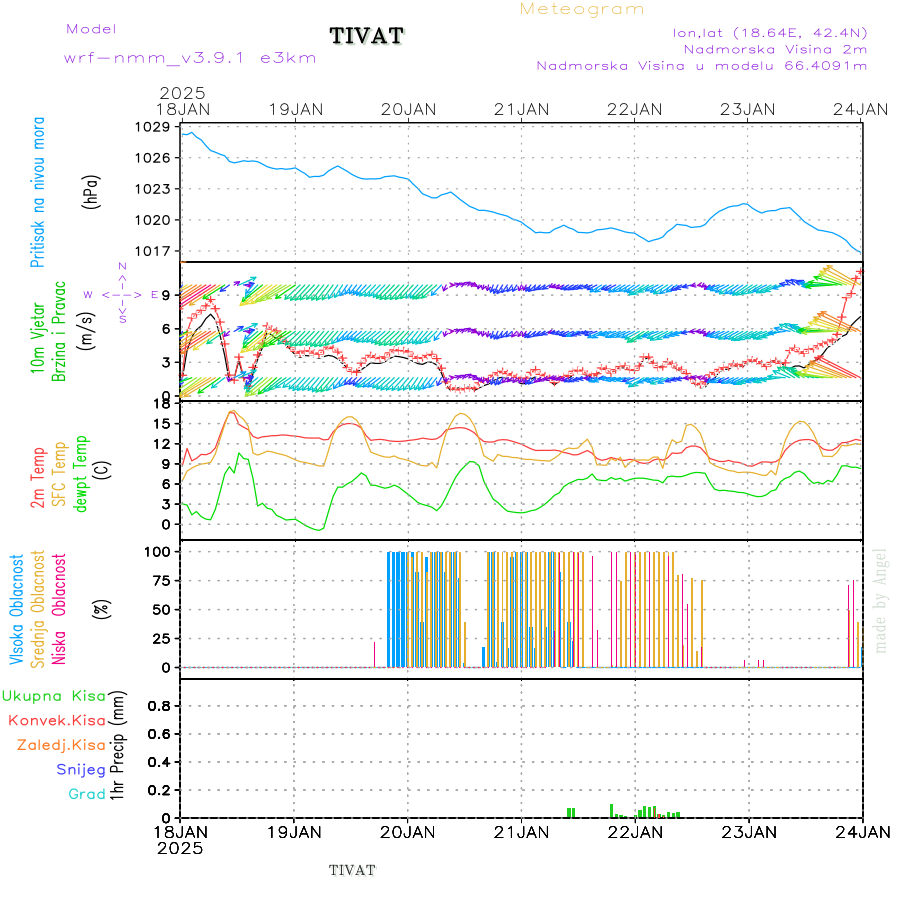900x900 pixels.
Task: Click the wrf-nmm_v3.9.1 e3km model name
Action: (190, 58)
